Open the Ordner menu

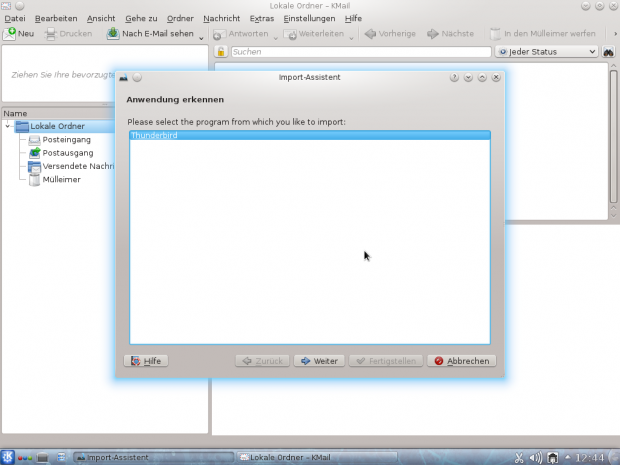tap(180, 19)
